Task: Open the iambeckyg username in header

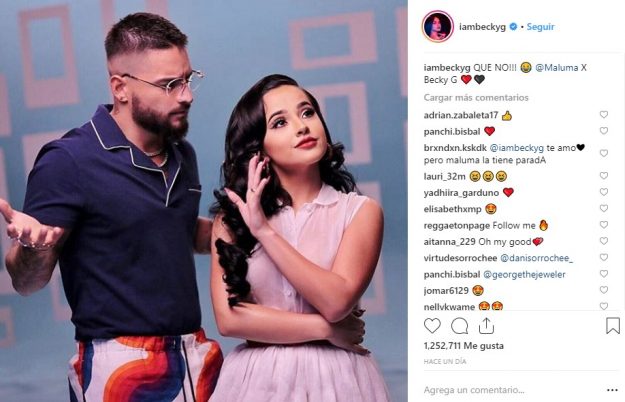Action: tap(482, 27)
